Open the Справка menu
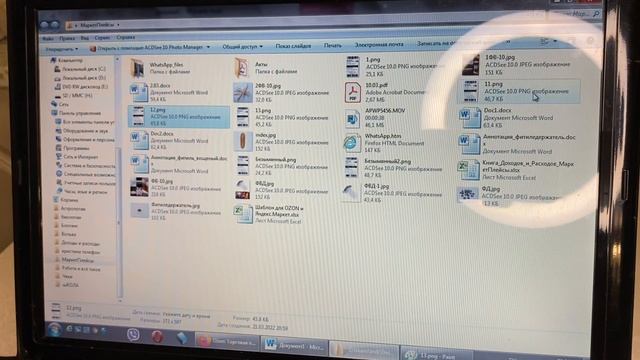The width and height of the screenshot is (640, 360). 126,37
